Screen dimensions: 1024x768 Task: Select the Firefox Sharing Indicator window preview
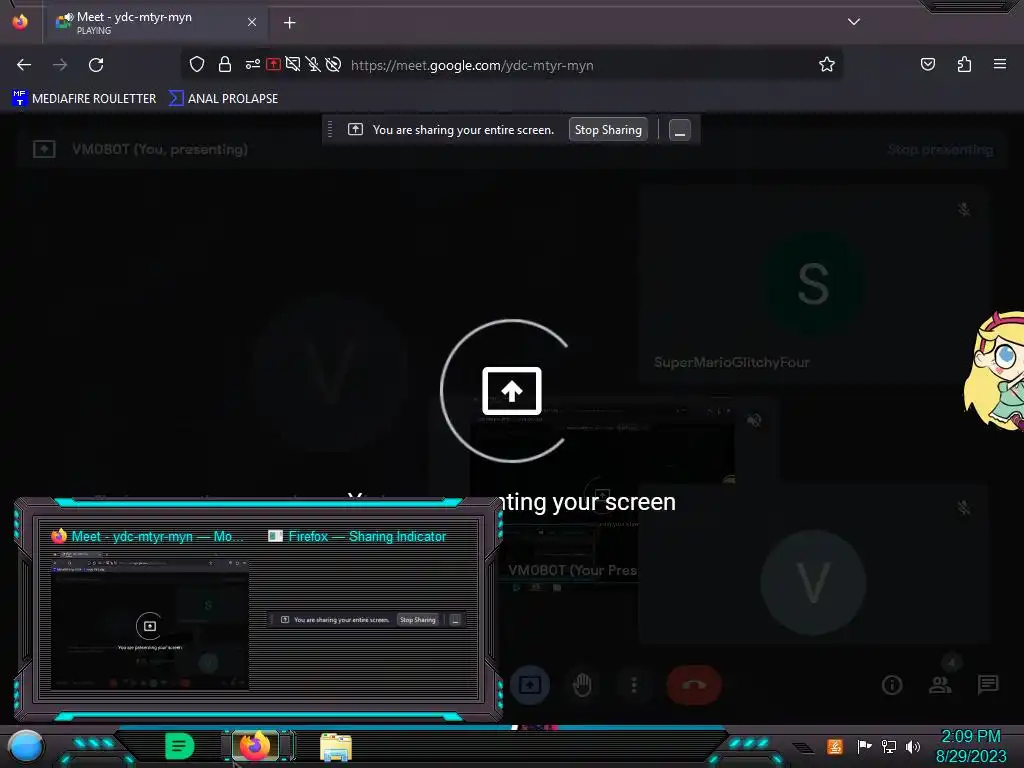coord(366,619)
